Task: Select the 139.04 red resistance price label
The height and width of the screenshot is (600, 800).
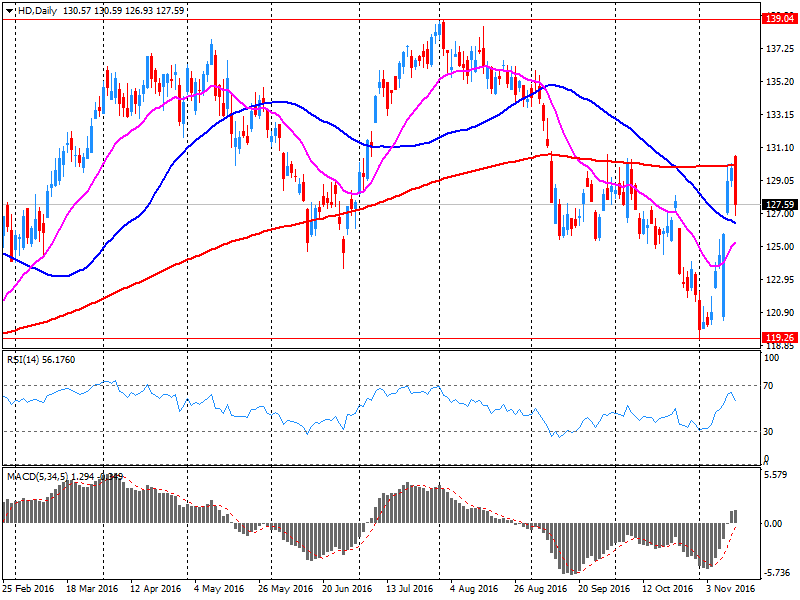Action: [780, 19]
